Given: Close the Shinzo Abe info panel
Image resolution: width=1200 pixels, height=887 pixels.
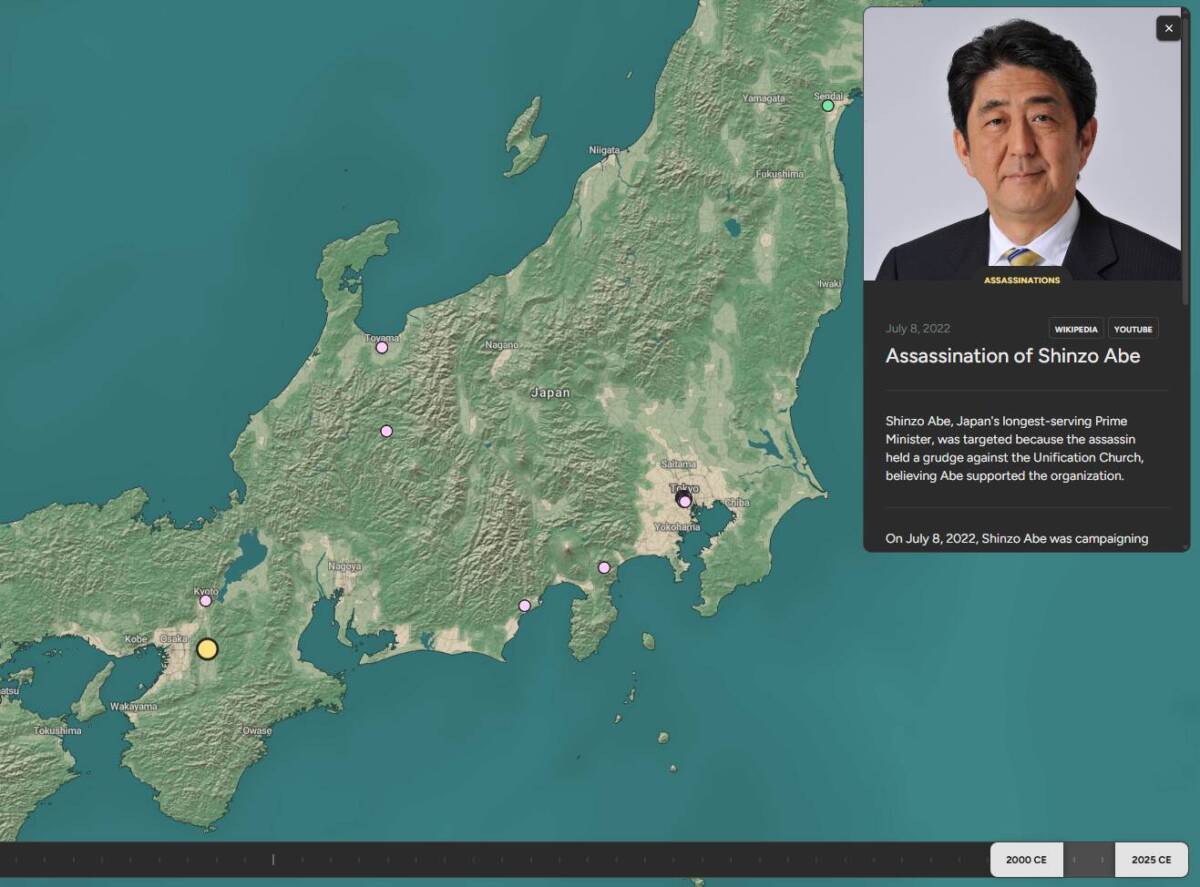Looking at the screenshot, I should 1168,28.
